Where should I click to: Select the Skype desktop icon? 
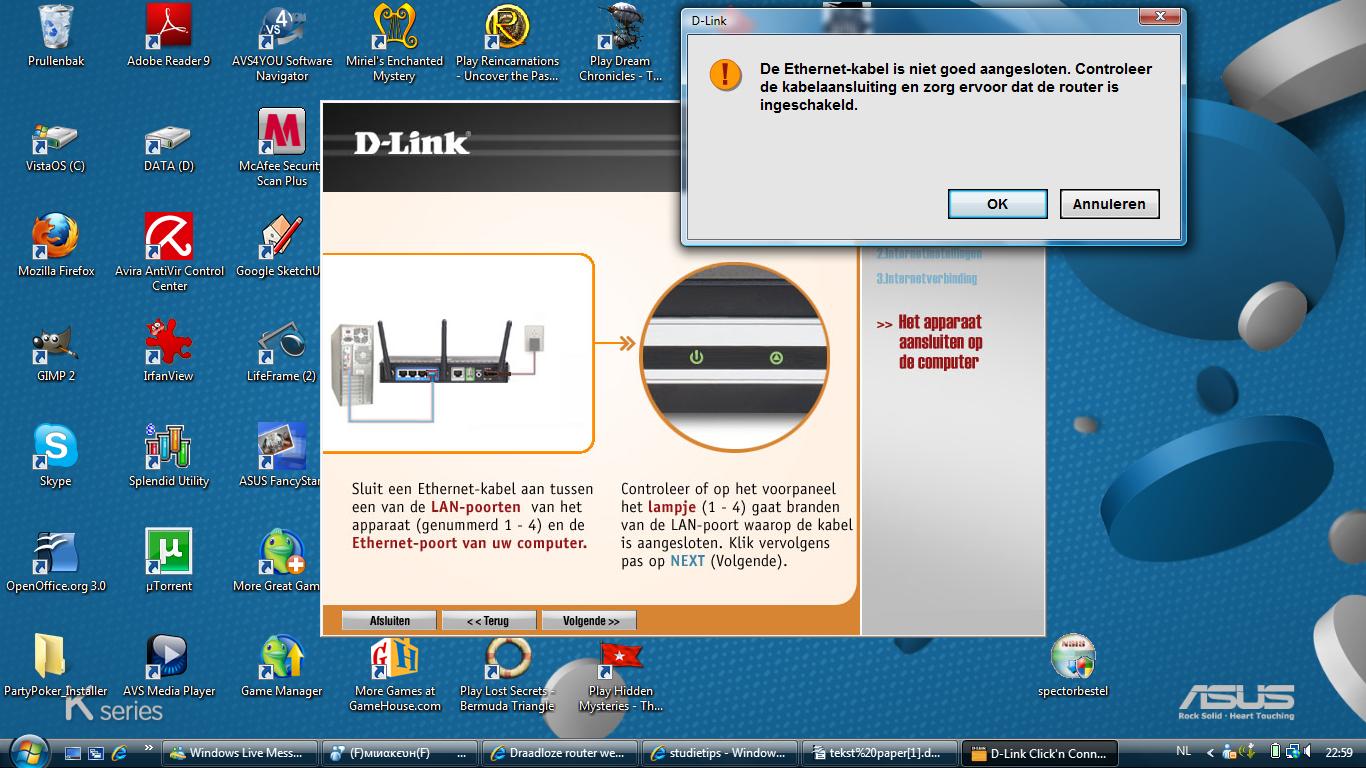(56, 457)
